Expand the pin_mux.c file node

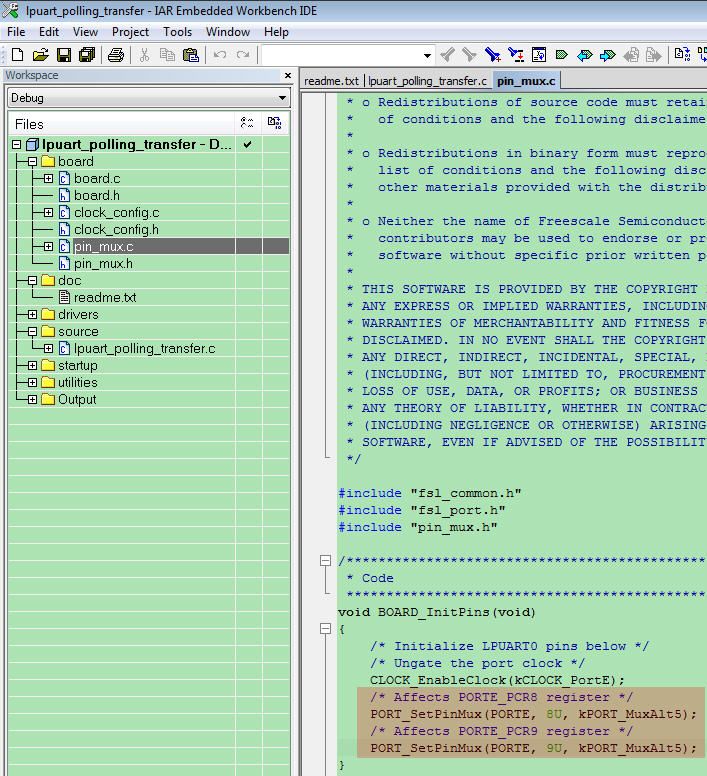pos(48,246)
